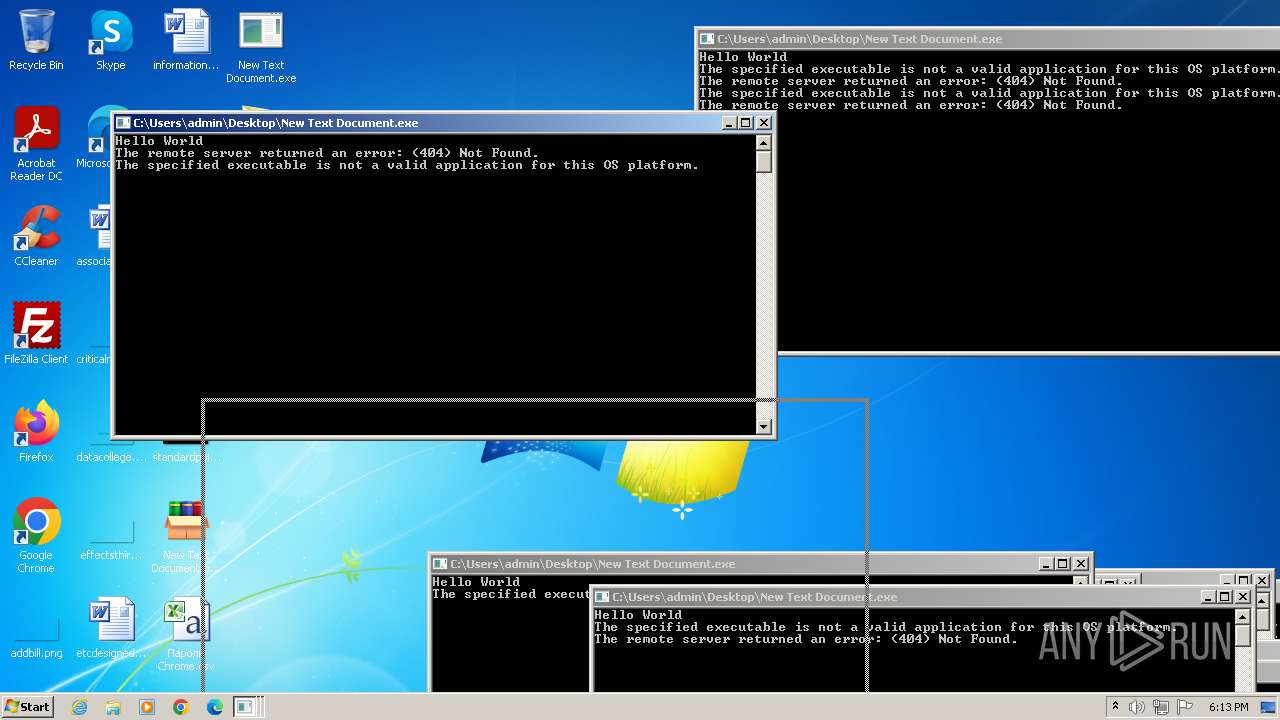The image size is (1280, 720).
Task: Launch Chrome from the taskbar
Action: [x=180, y=707]
